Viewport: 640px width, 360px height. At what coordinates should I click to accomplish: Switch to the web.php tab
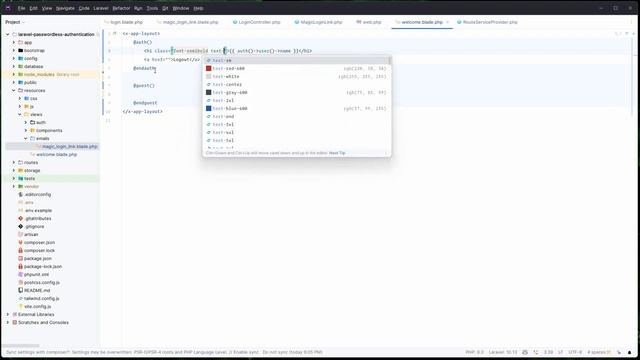[369, 22]
